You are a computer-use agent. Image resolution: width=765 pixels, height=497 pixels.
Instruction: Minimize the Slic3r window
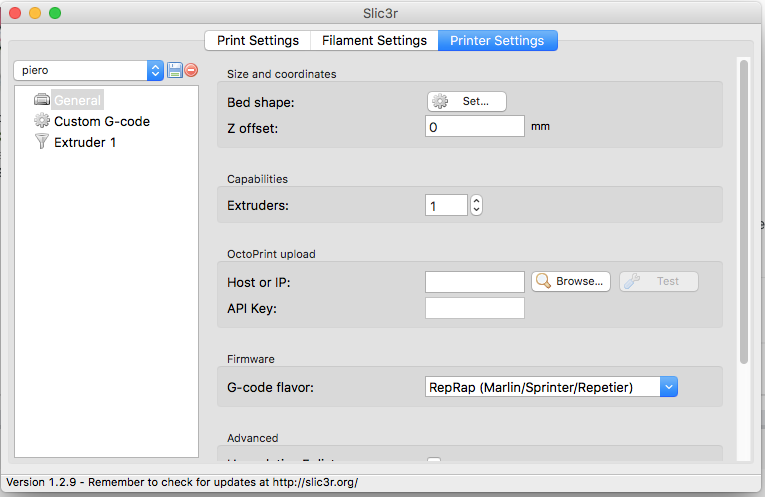pyautogui.click(x=35, y=13)
